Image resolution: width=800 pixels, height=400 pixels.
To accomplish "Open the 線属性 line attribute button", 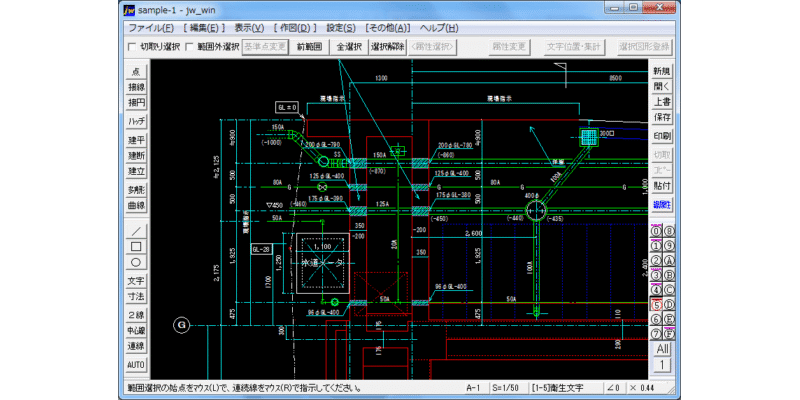I will click(662, 205).
